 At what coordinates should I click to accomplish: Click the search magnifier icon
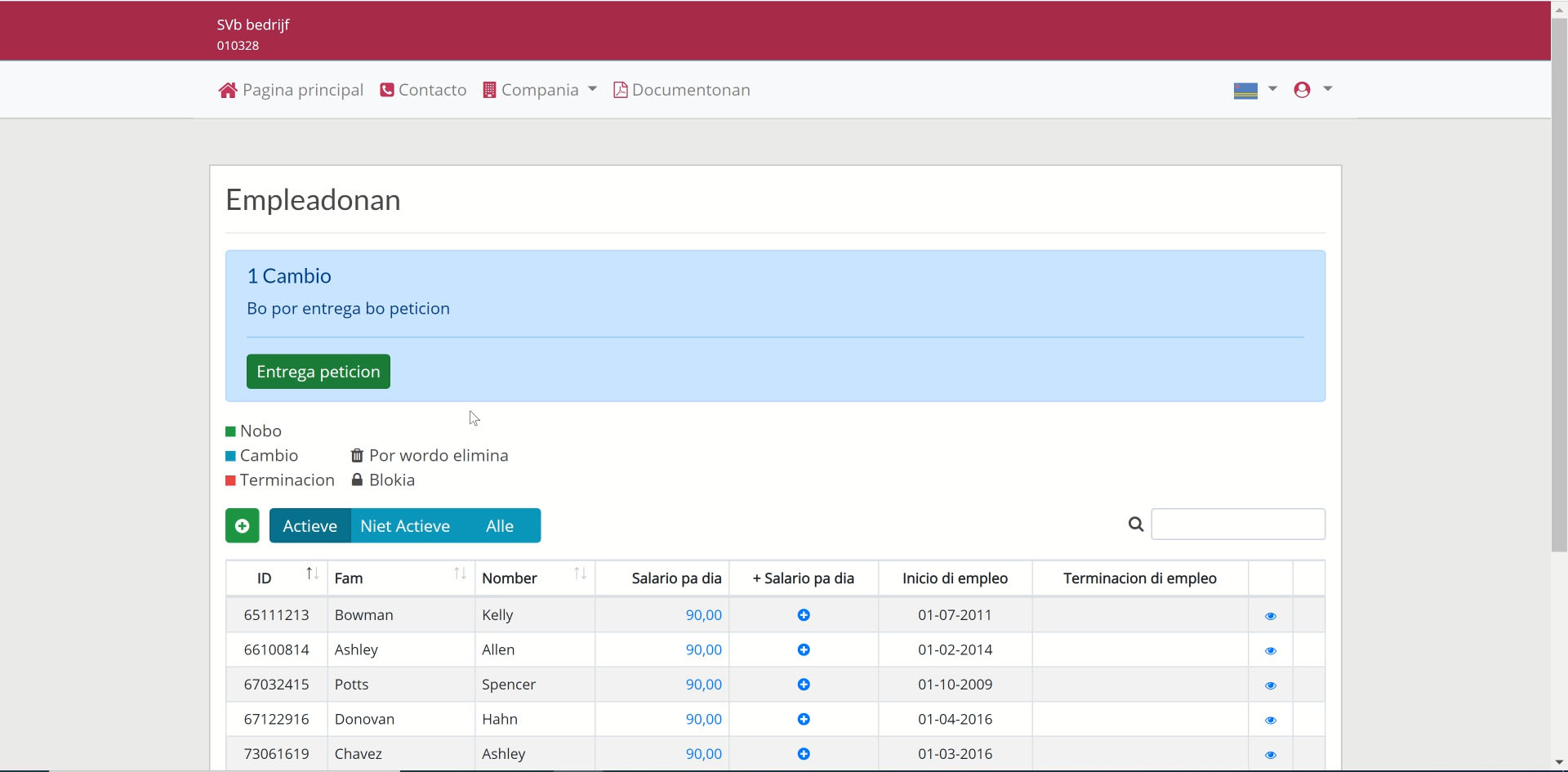click(x=1135, y=524)
